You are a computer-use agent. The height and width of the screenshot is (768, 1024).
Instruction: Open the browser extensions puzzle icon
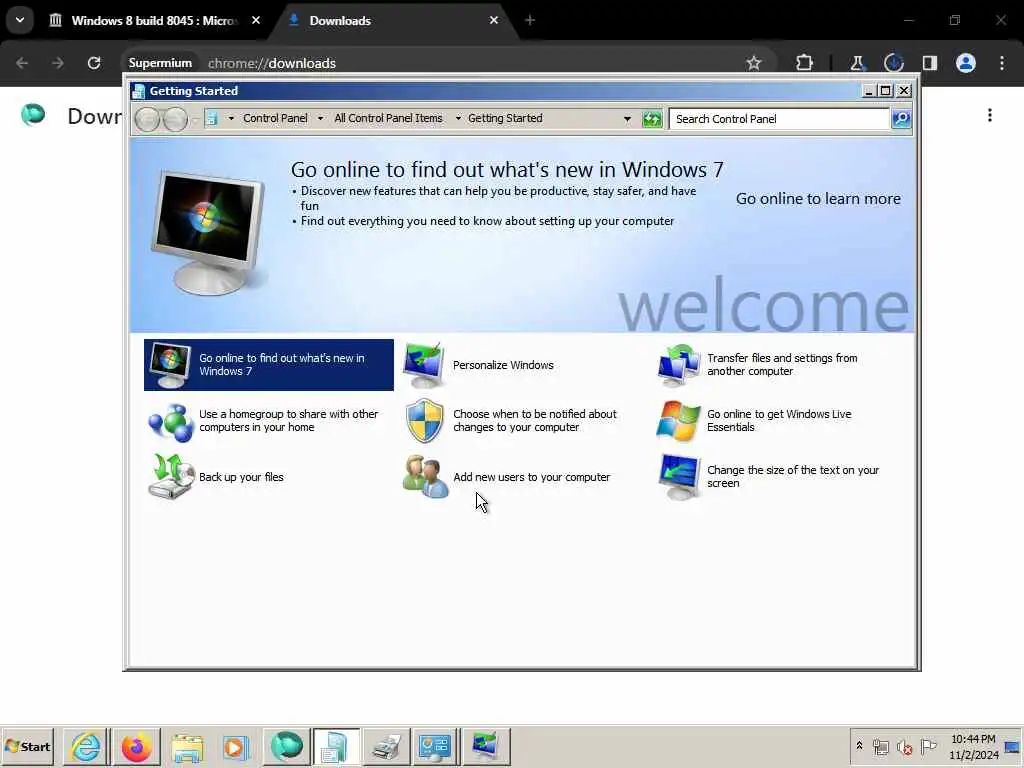[x=805, y=63]
